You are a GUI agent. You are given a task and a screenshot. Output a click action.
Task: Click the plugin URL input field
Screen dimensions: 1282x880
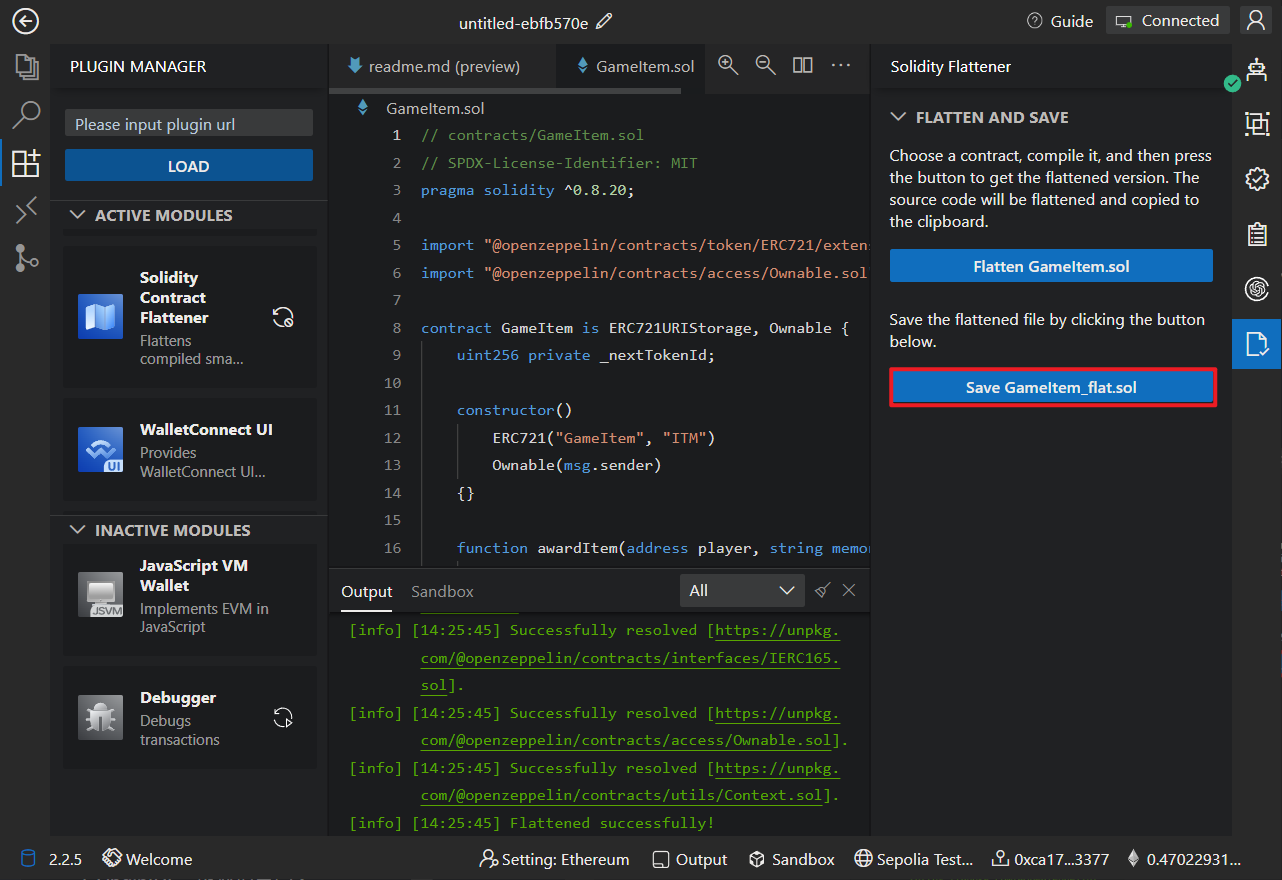[x=189, y=124]
